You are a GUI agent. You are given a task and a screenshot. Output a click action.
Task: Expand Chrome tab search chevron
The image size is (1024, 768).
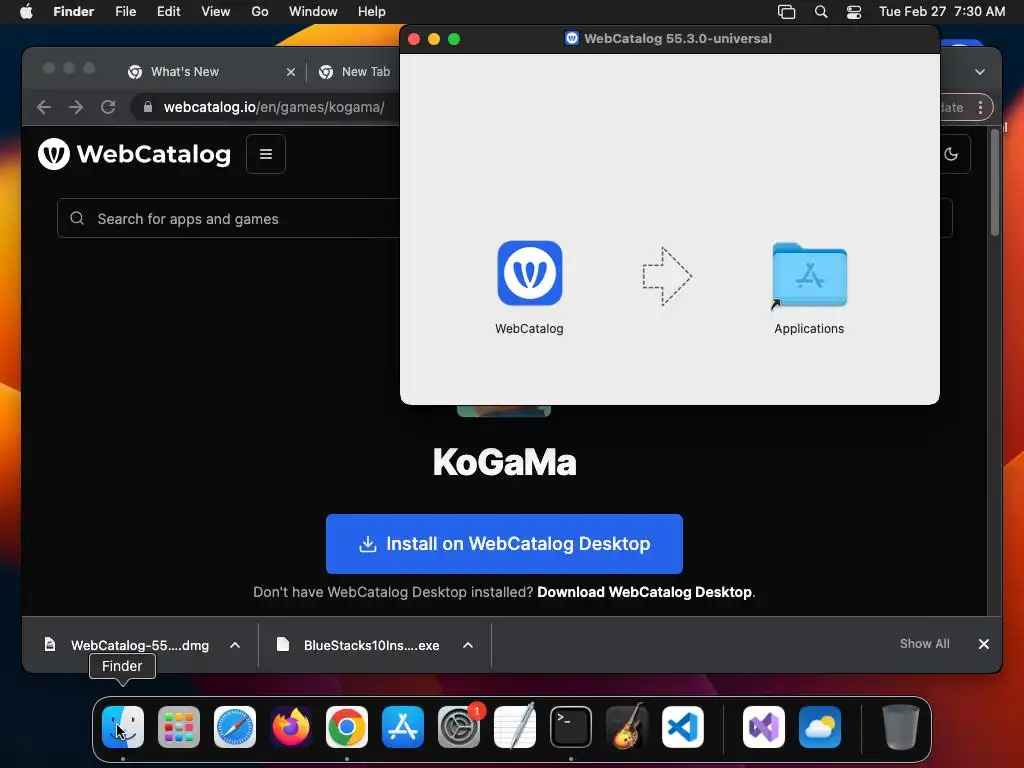(x=980, y=72)
